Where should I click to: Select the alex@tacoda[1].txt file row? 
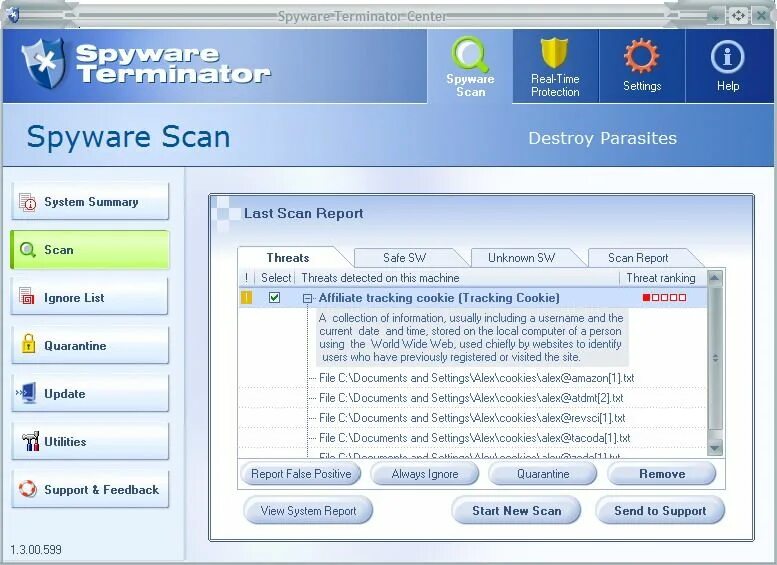[x=474, y=438]
